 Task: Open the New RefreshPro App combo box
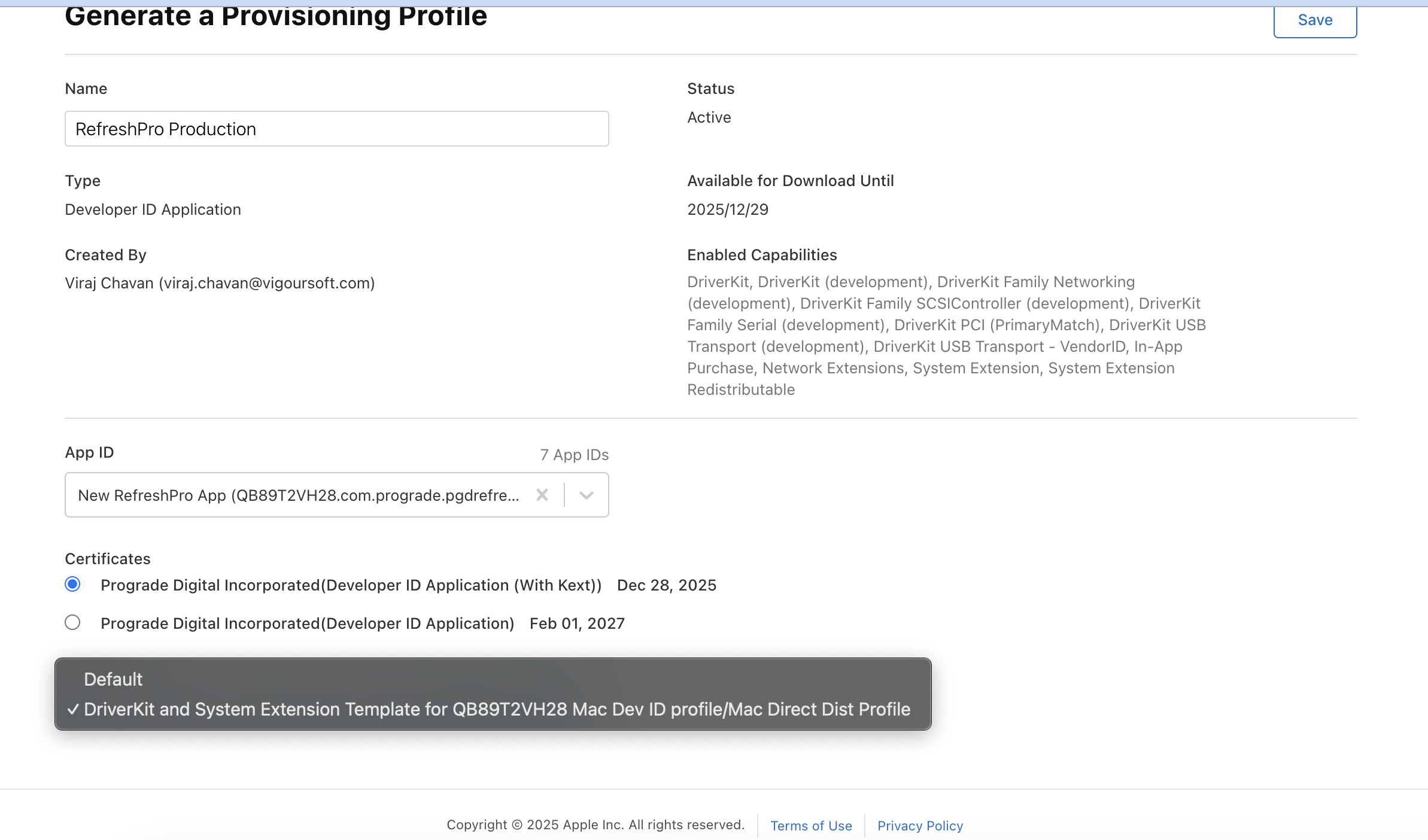337,495
